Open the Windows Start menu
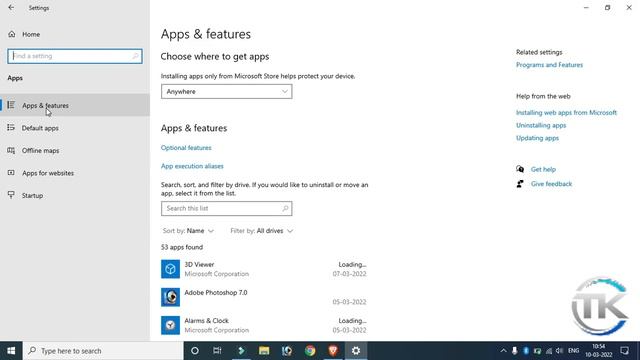 click(x=11, y=351)
